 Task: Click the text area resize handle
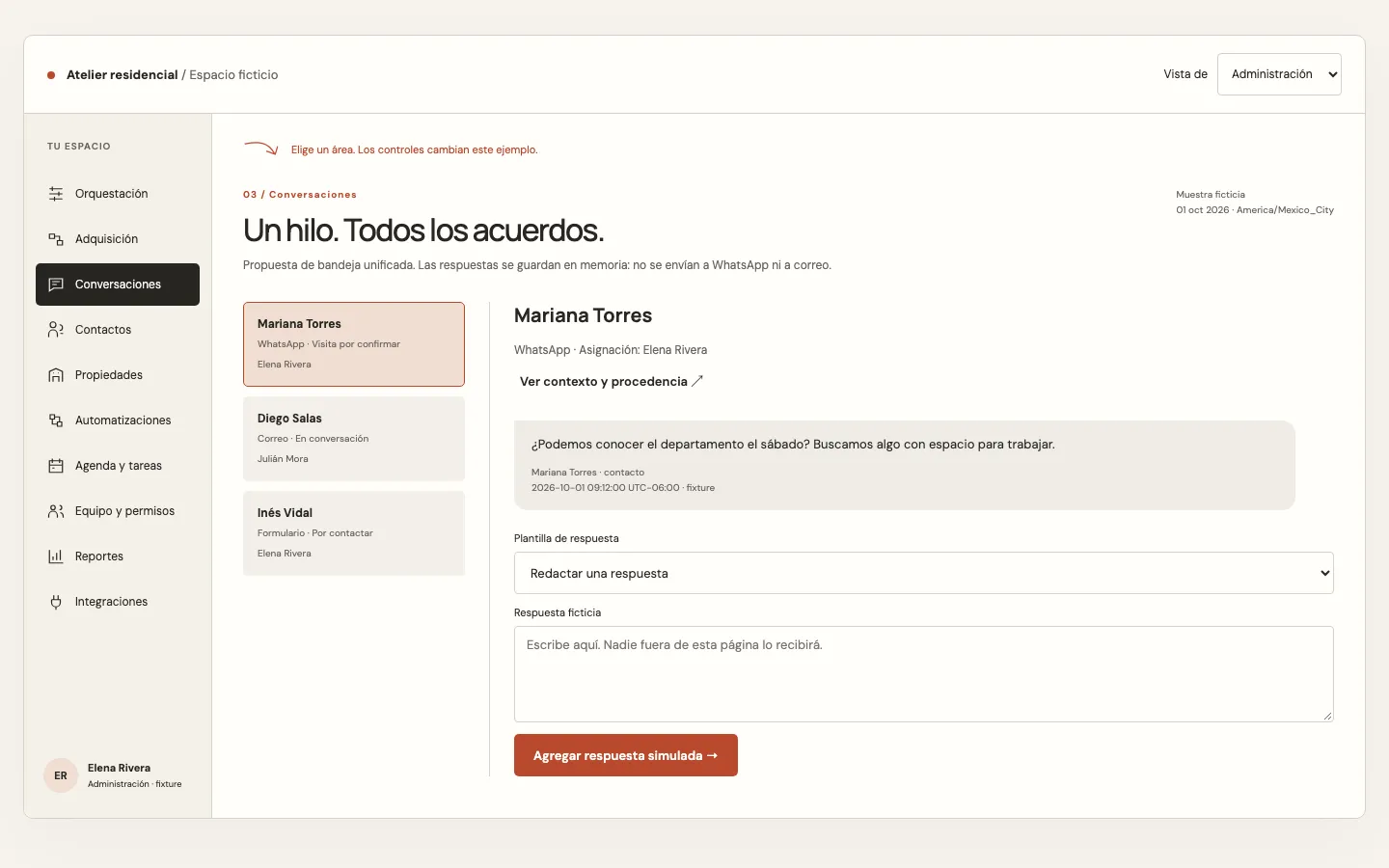coord(1327,716)
